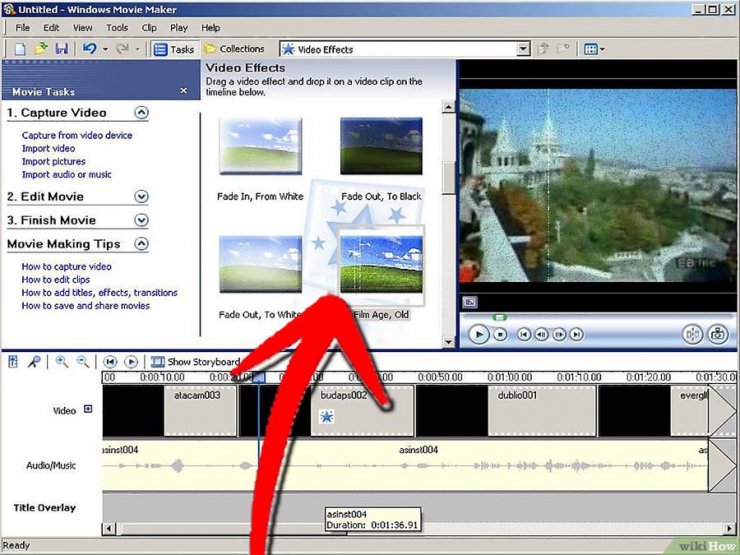The width and height of the screenshot is (740, 555).
Task: Click the Import pictures link
Action: pos(53,161)
